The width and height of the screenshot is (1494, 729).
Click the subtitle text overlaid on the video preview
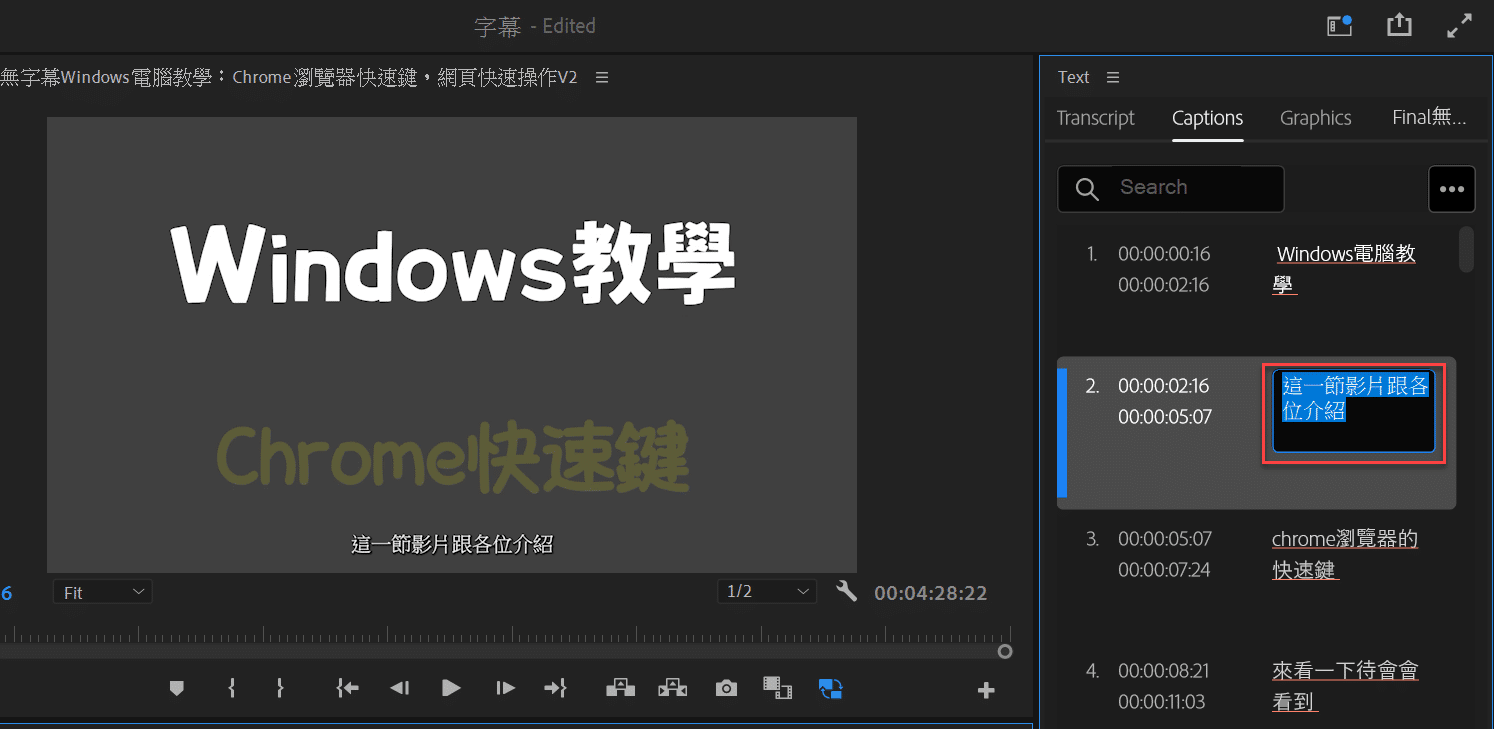(452, 545)
